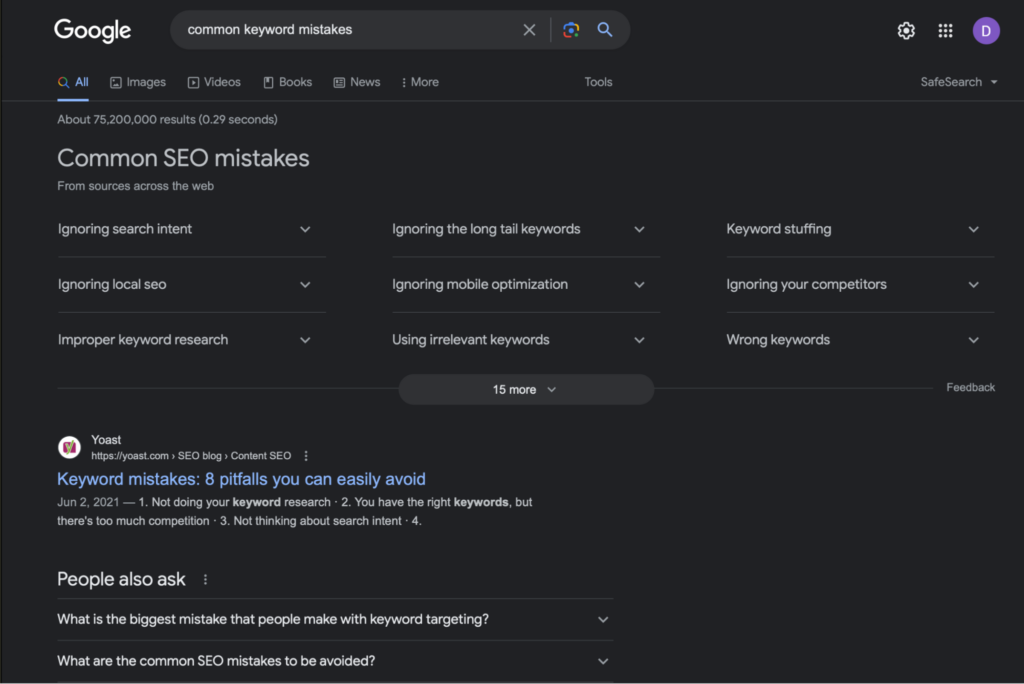Screen dimensions: 1024x684
Task: Click the Yoast site favicon
Action: click(x=69, y=448)
